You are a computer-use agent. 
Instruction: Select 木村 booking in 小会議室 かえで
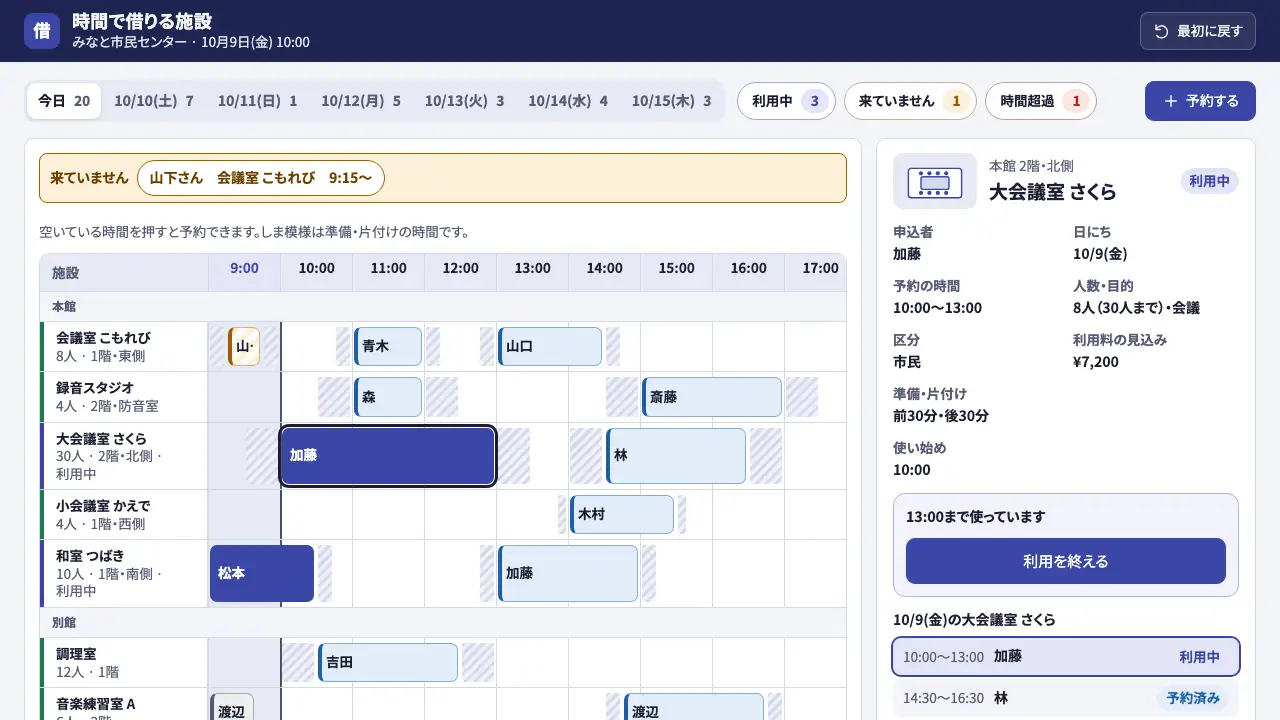click(x=622, y=514)
